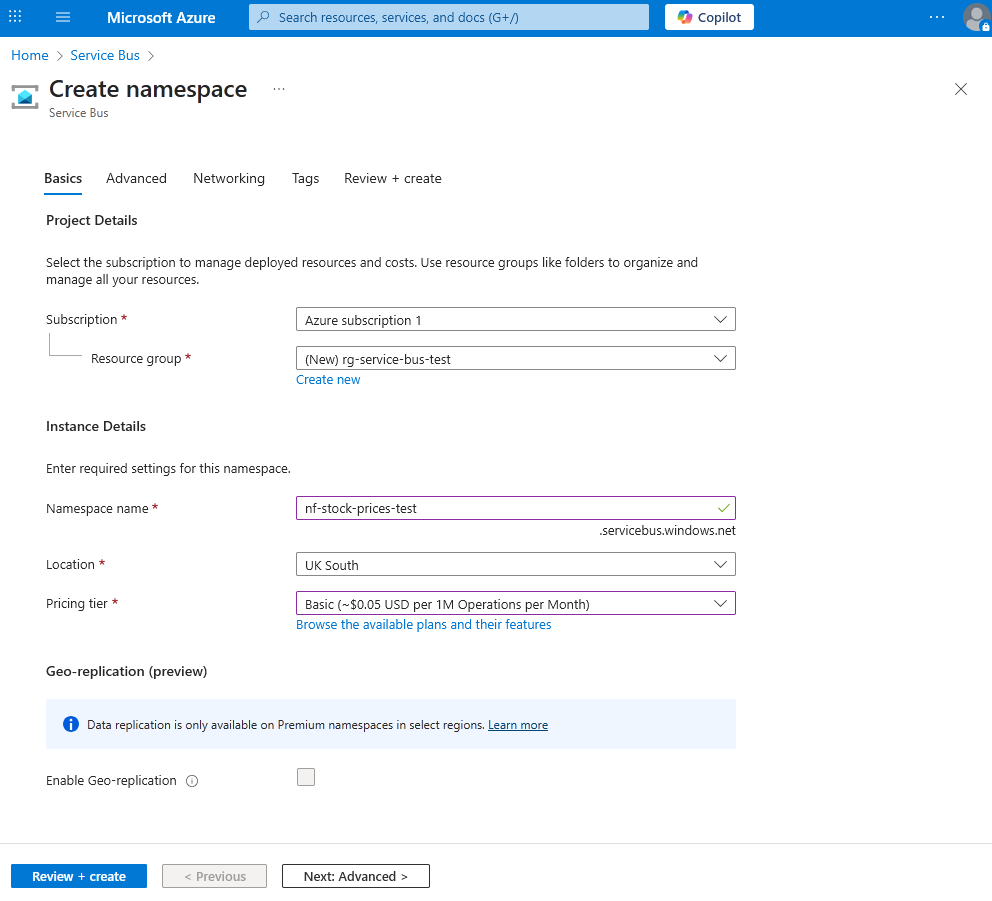Open the hamburger portal menu
The height and width of the screenshot is (901, 992).
63,18
